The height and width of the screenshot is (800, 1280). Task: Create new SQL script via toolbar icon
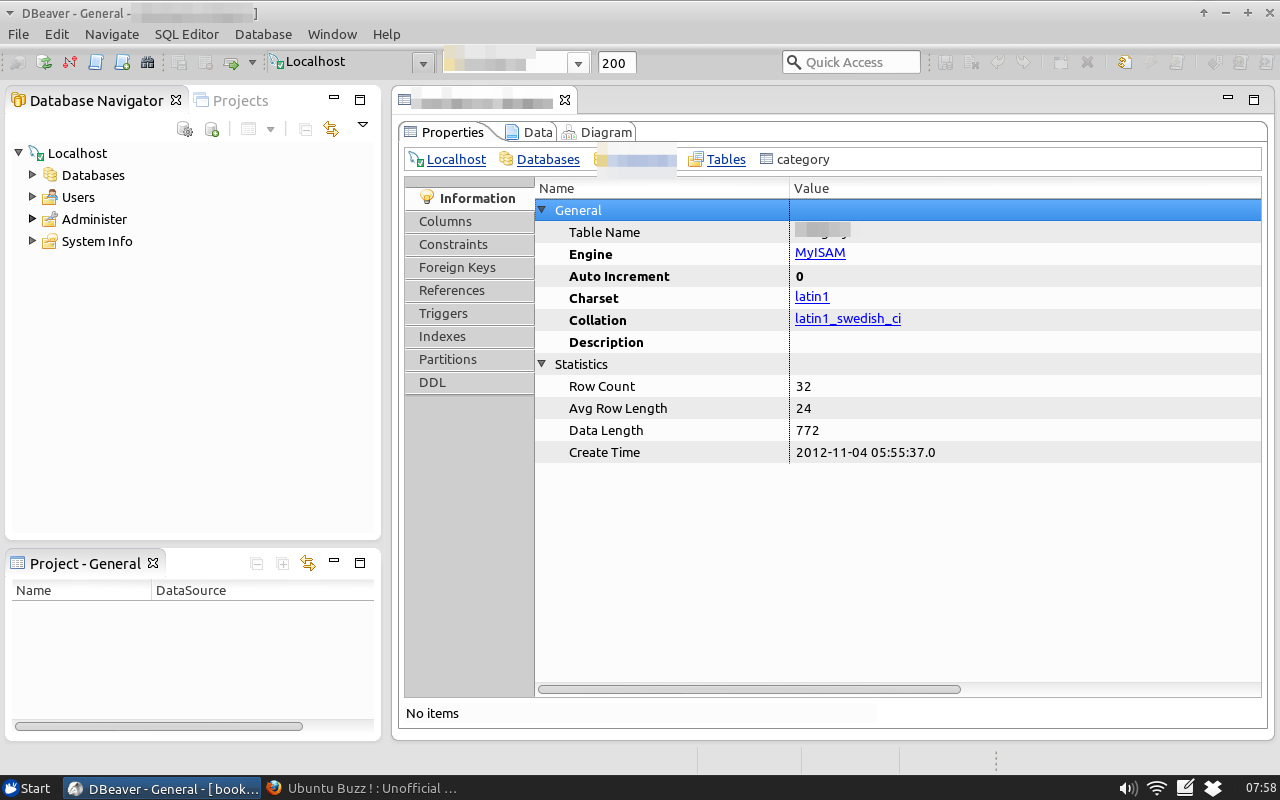(122, 62)
